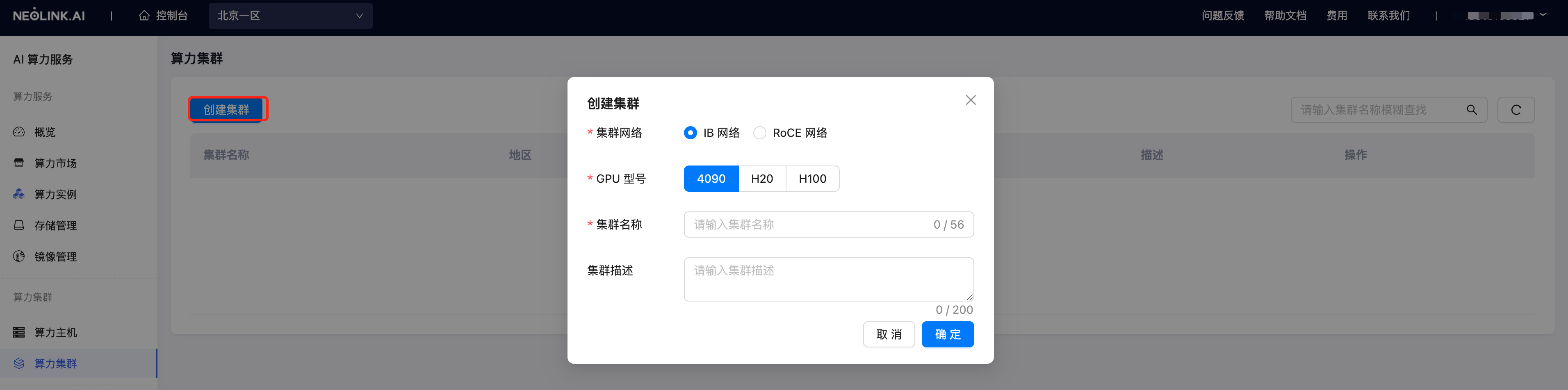
Task: Open 帮助文档 link
Action: tap(1285, 15)
